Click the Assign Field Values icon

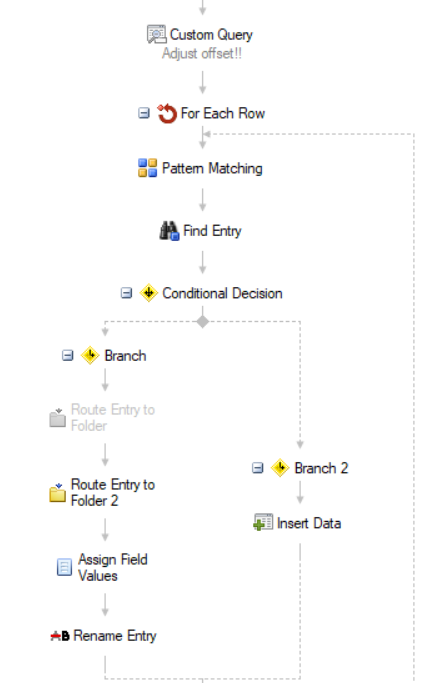(x=64, y=567)
